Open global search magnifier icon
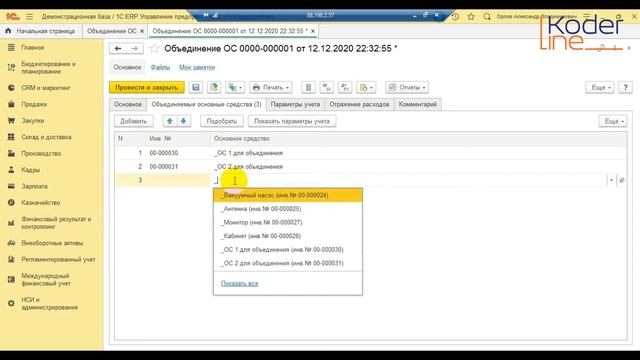The width and height of the screenshot is (640, 360). point(487,17)
